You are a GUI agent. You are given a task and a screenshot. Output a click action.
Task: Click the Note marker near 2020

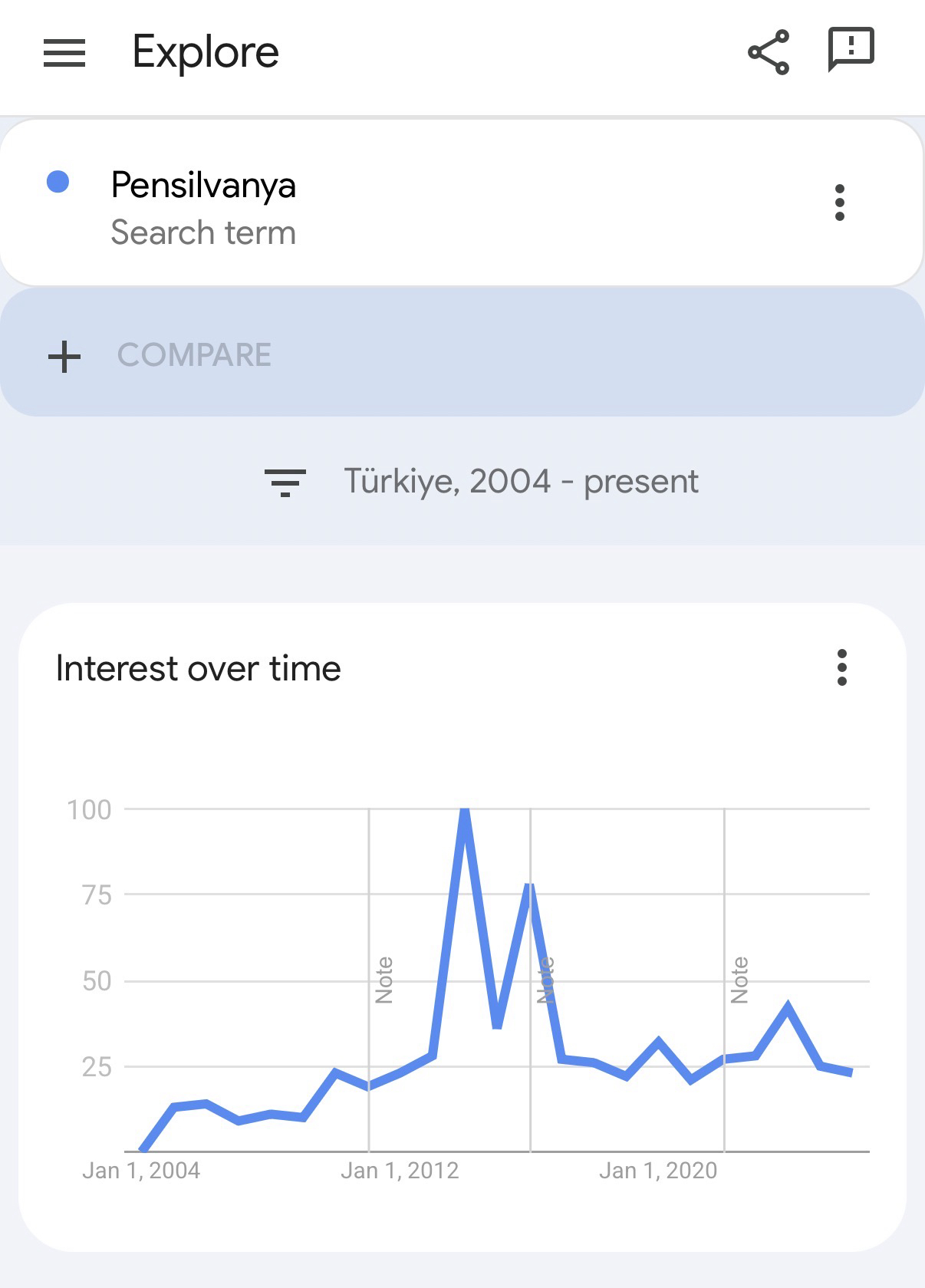pyautogui.click(x=739, y=980)
